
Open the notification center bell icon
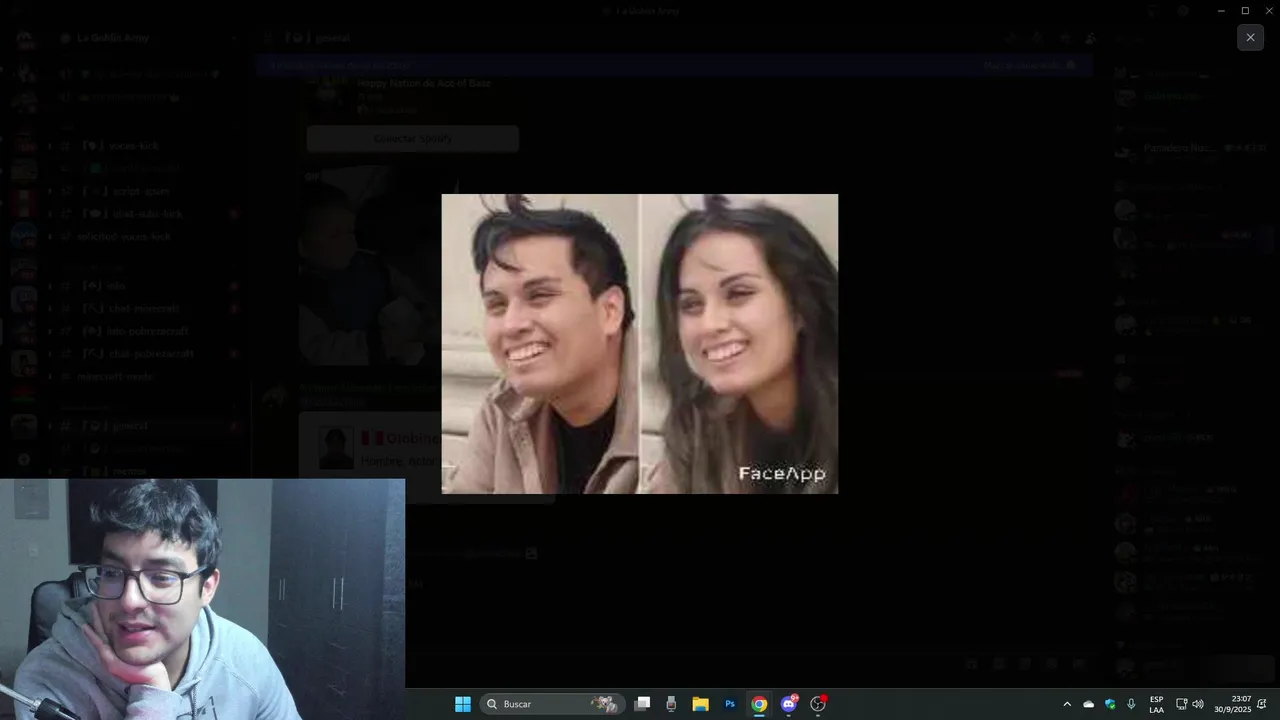[x=1262, y=704]
